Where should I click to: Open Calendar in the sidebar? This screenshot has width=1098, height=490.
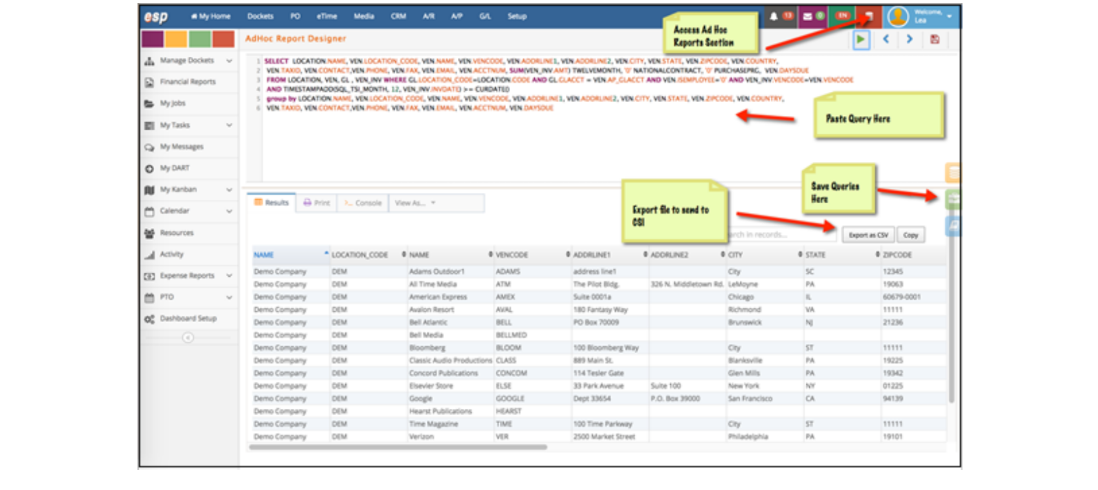pyautogui.click(x=189, y=211)
